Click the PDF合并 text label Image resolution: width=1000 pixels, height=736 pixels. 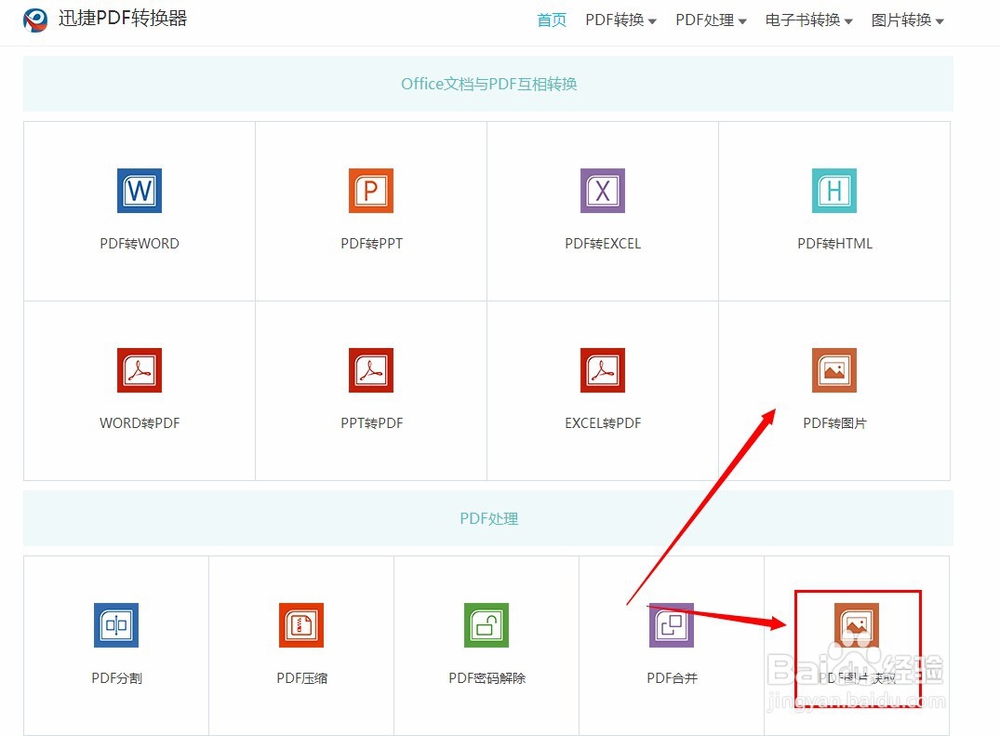[x=672, y=678]
